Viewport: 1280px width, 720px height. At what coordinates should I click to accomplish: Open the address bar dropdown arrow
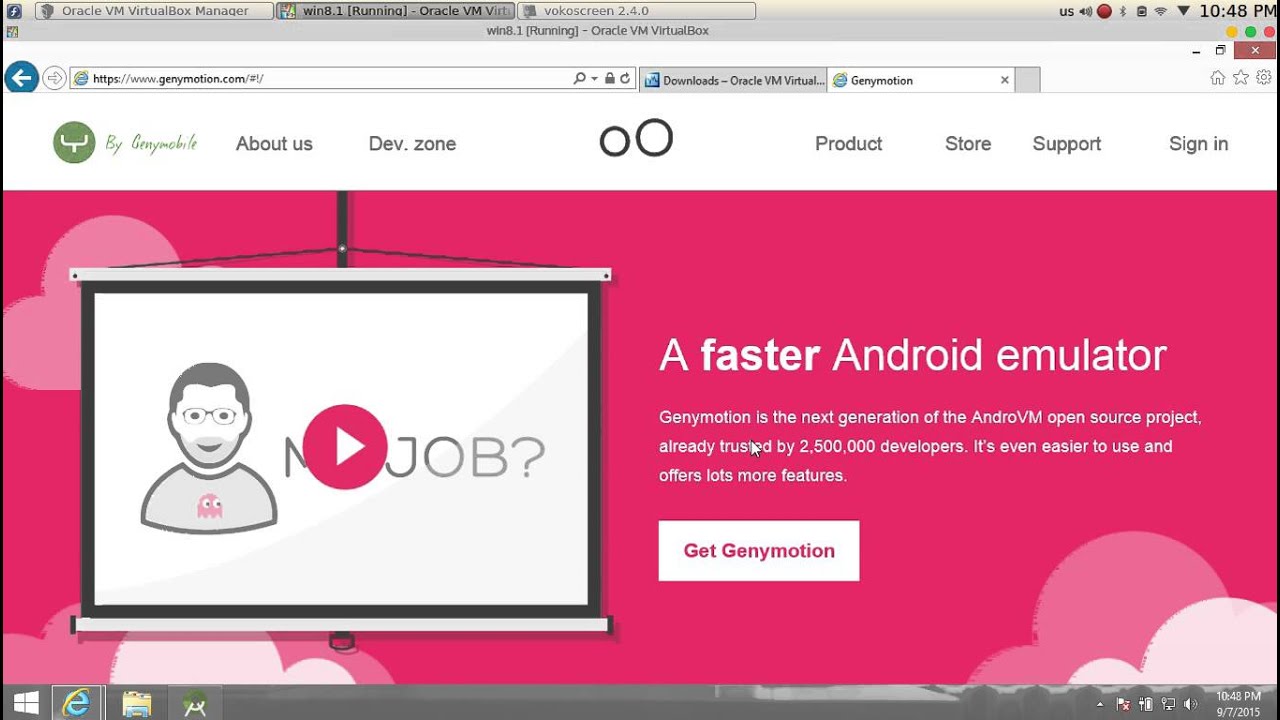(594, 78)
